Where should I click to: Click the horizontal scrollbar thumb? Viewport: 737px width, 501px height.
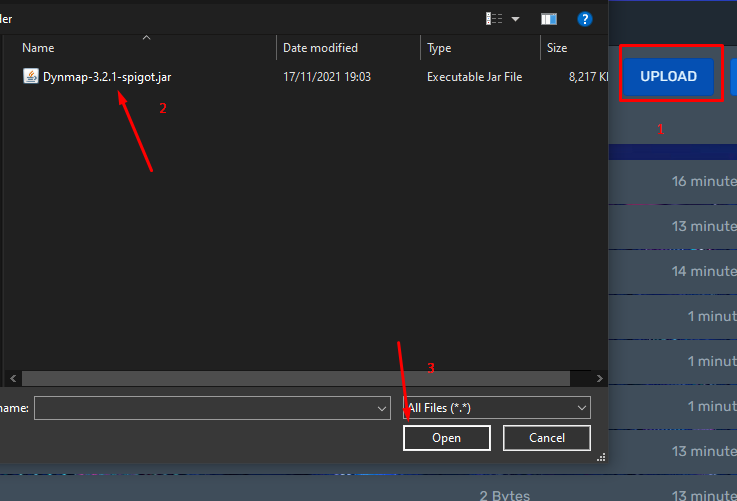(x=296, y=378)
